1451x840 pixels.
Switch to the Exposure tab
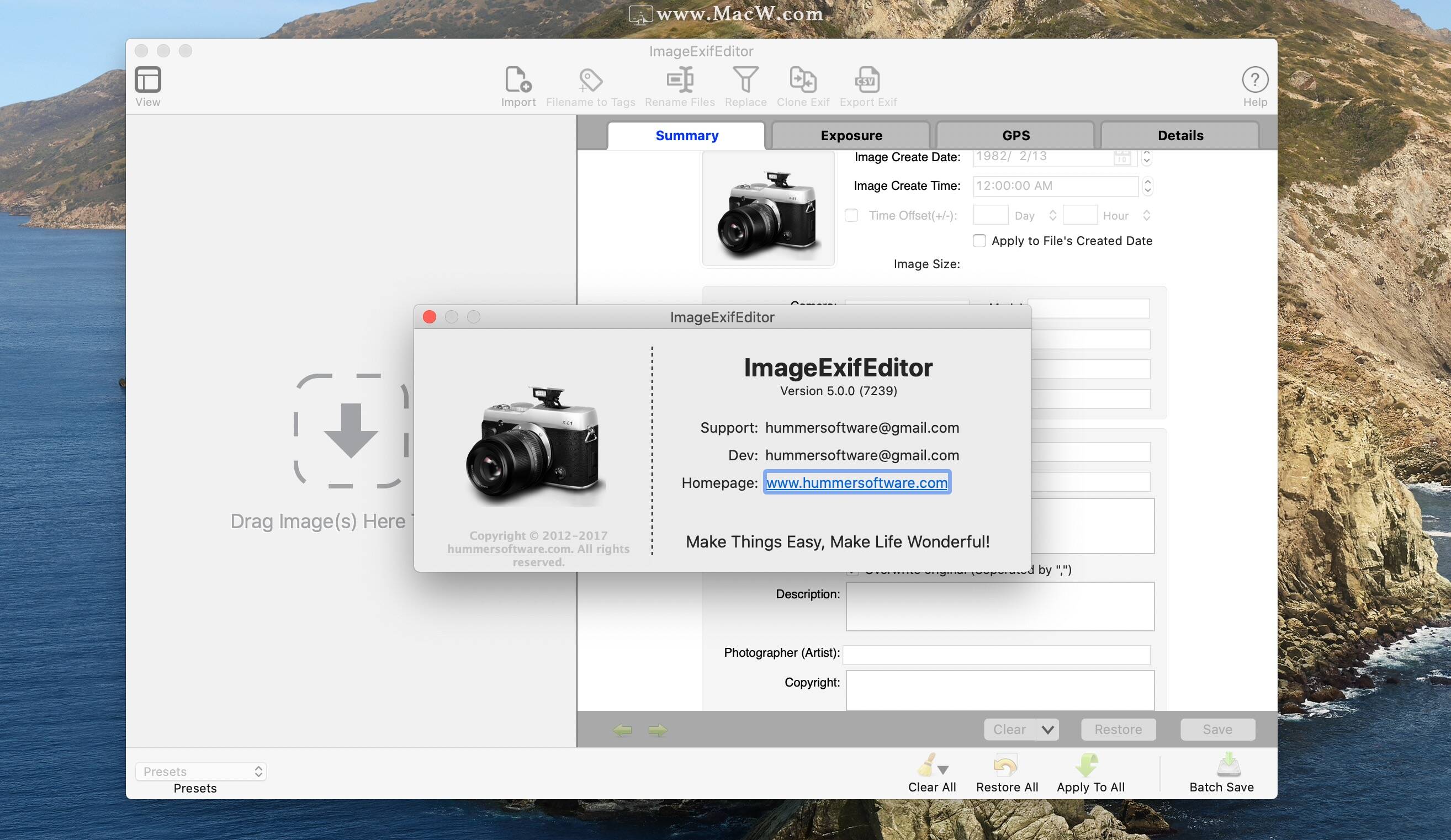pyautogui.click(x=851, y=134)
